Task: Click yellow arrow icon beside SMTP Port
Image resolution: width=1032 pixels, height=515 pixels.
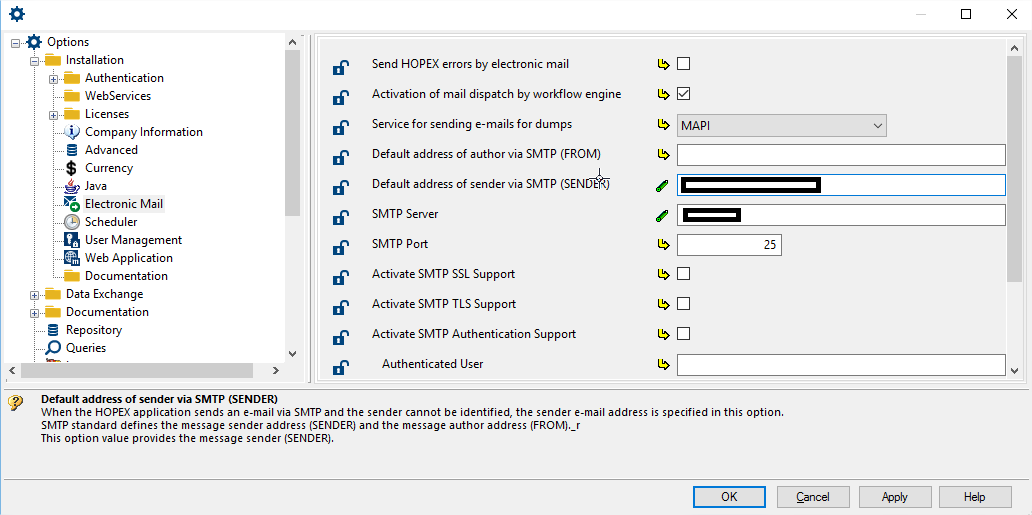Action: [x=662, y=245]
